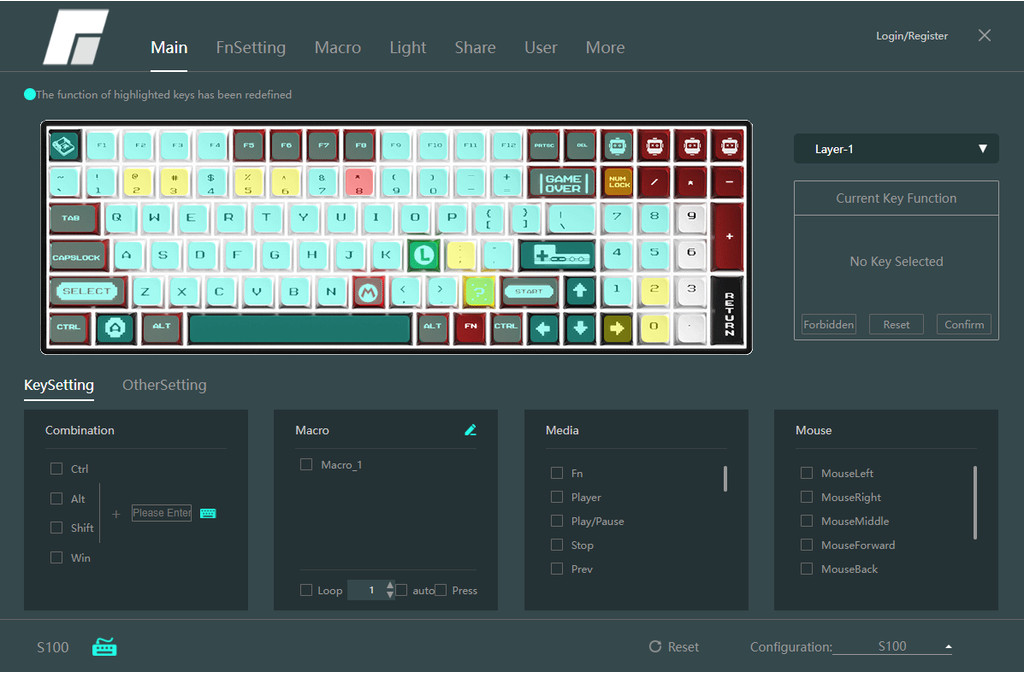This screenshot has width=1024, height=673.
Task: Select the up arrow key on keyboard
Action: (580, 292)
